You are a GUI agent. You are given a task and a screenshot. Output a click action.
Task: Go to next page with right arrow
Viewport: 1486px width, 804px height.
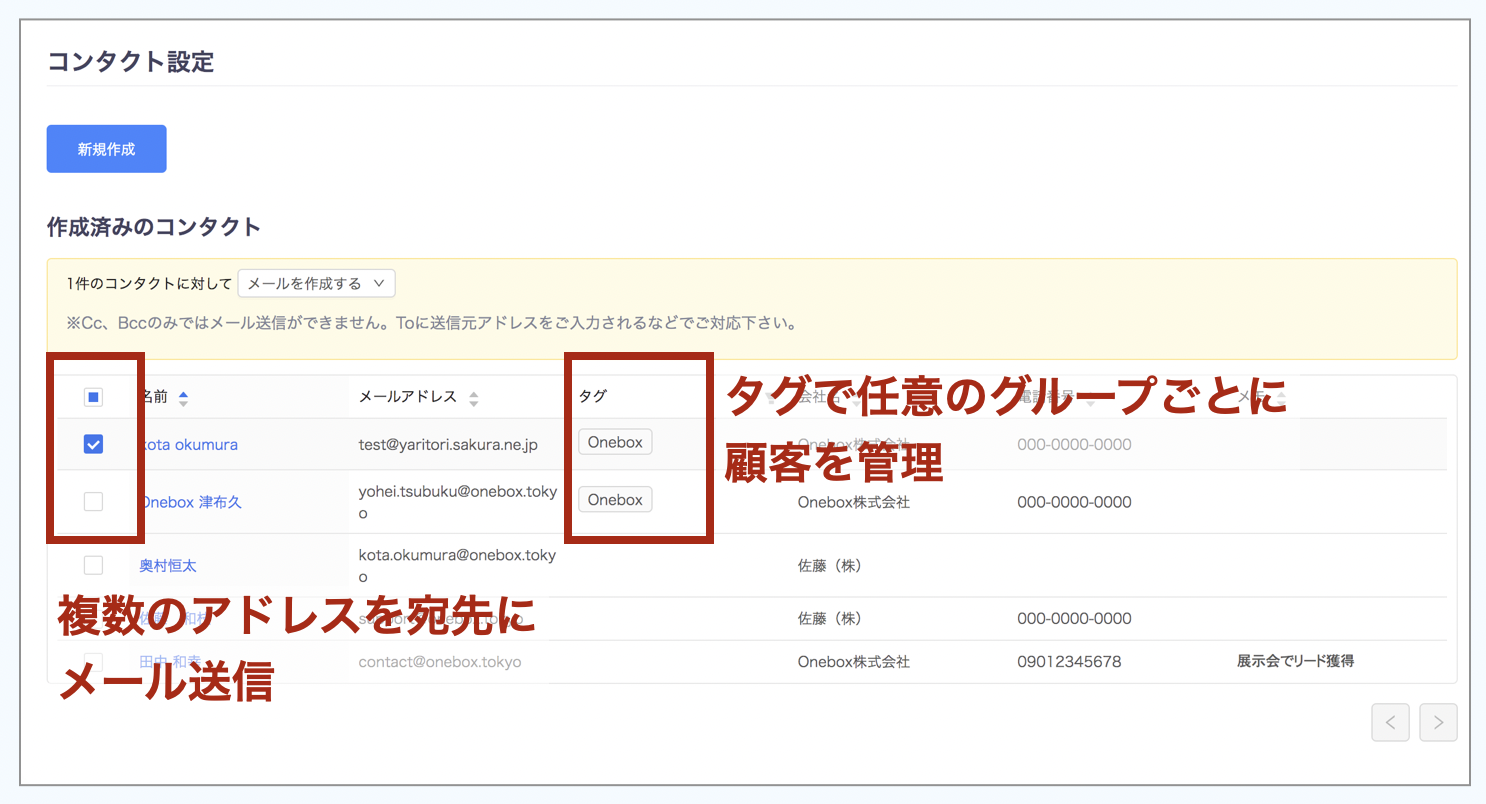click(x=1438, y=722)
